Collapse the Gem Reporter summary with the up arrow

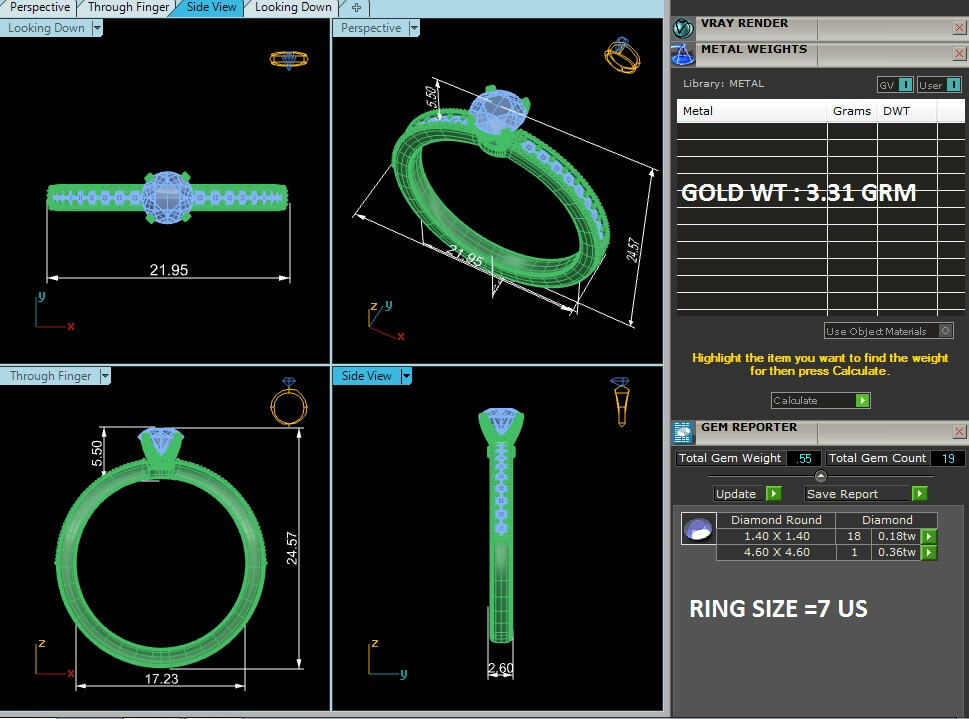coord(820,476)
